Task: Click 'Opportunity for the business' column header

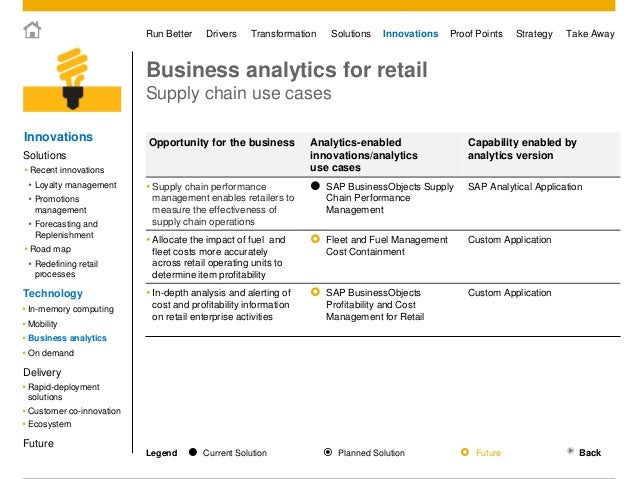Action: click(222, 142)
